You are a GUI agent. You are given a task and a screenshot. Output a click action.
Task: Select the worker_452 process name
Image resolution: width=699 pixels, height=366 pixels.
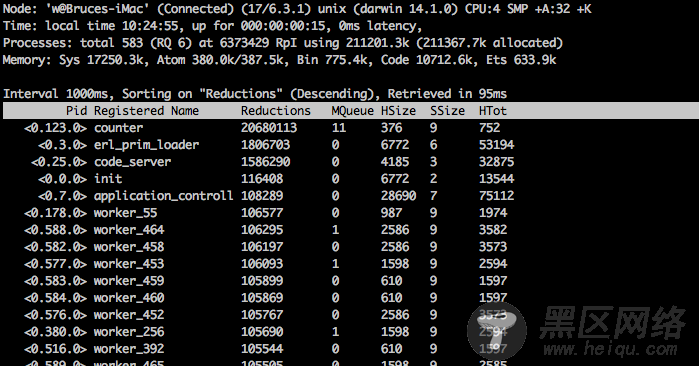coord(129,315)
